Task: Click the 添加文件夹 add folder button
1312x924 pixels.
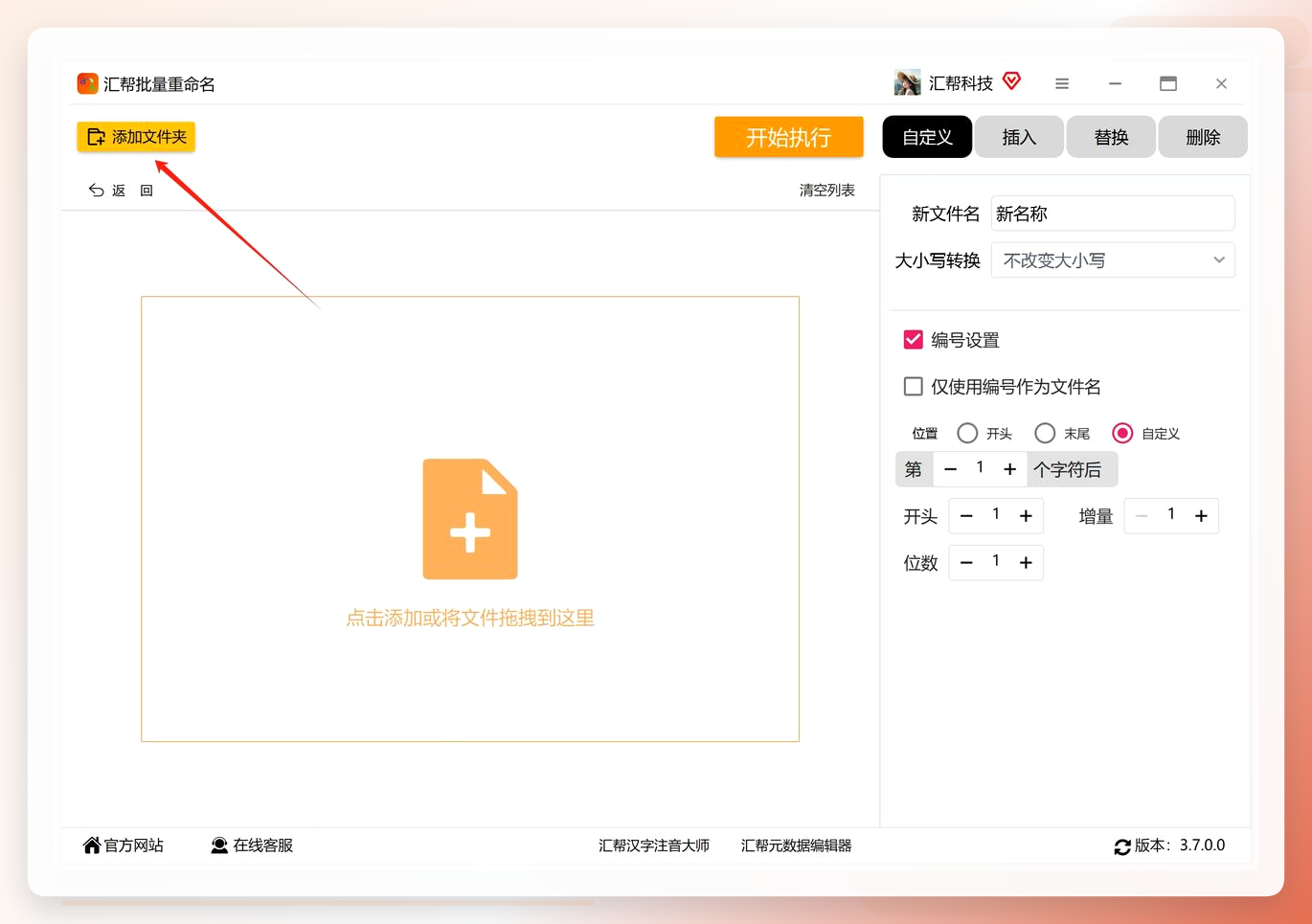Action: (136, 137)
